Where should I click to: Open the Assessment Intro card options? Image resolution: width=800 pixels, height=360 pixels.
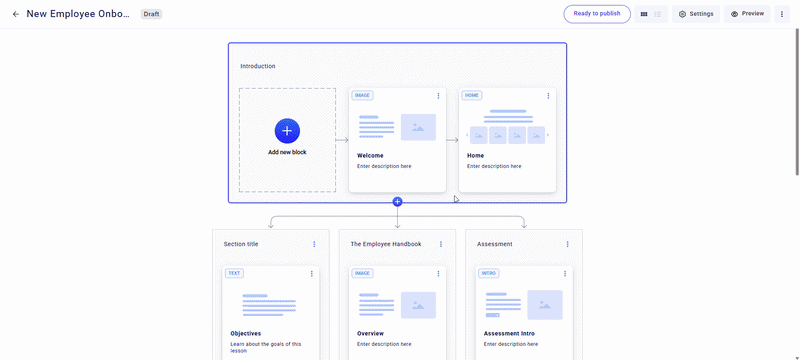pyautogui.click(x=565, y=274)
